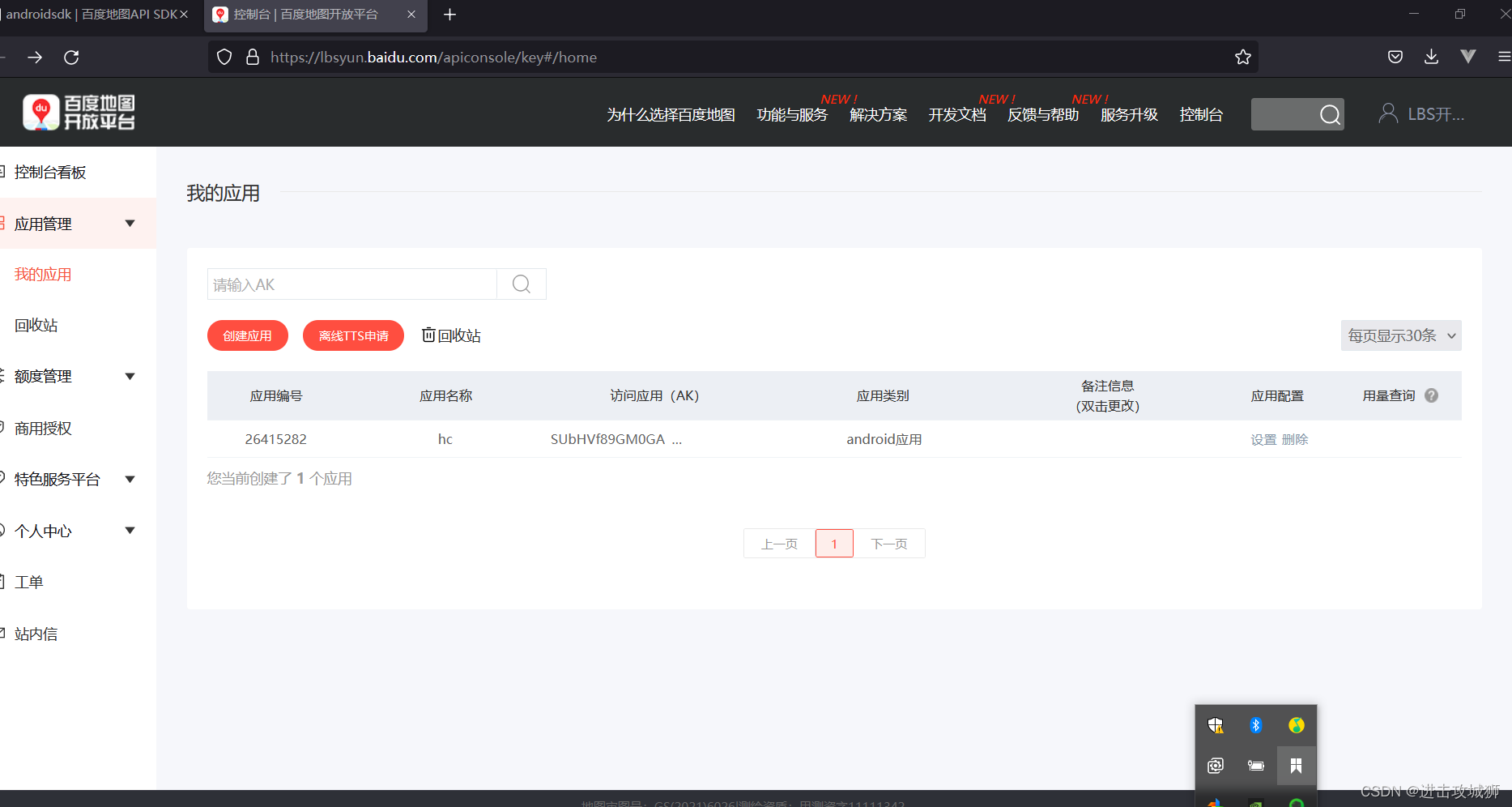Click 删除 for app hc
The image size is (1512, 807).
pos(1295,439)
